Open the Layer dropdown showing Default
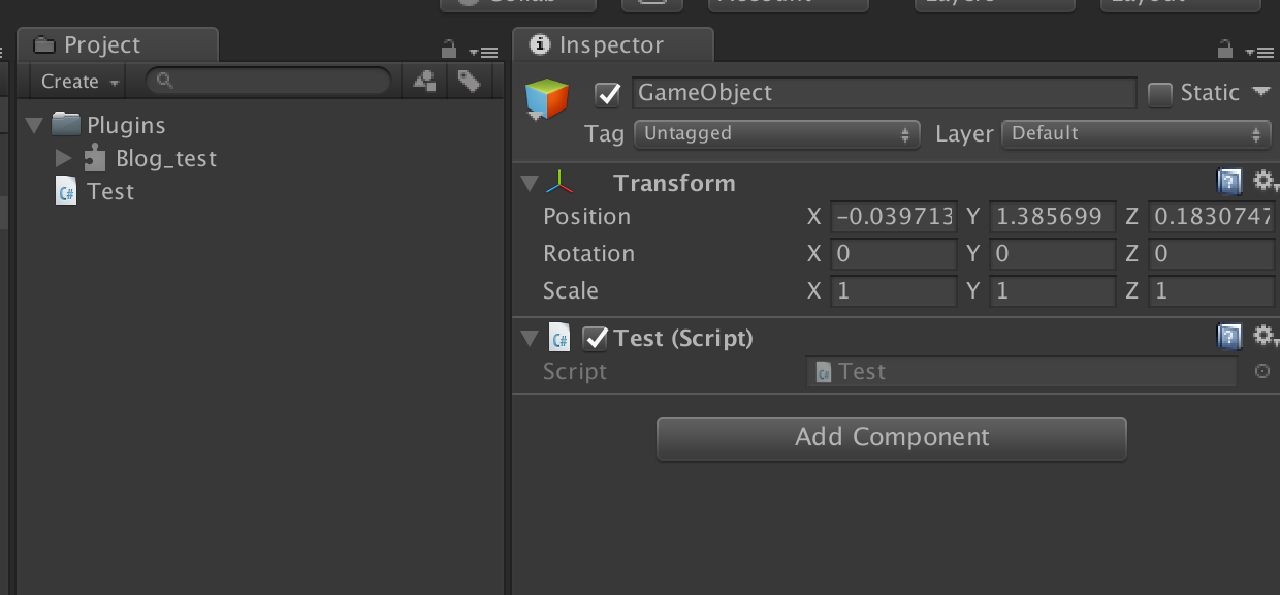Viewport: 1280px width, 595px height. pos(1136,134)
